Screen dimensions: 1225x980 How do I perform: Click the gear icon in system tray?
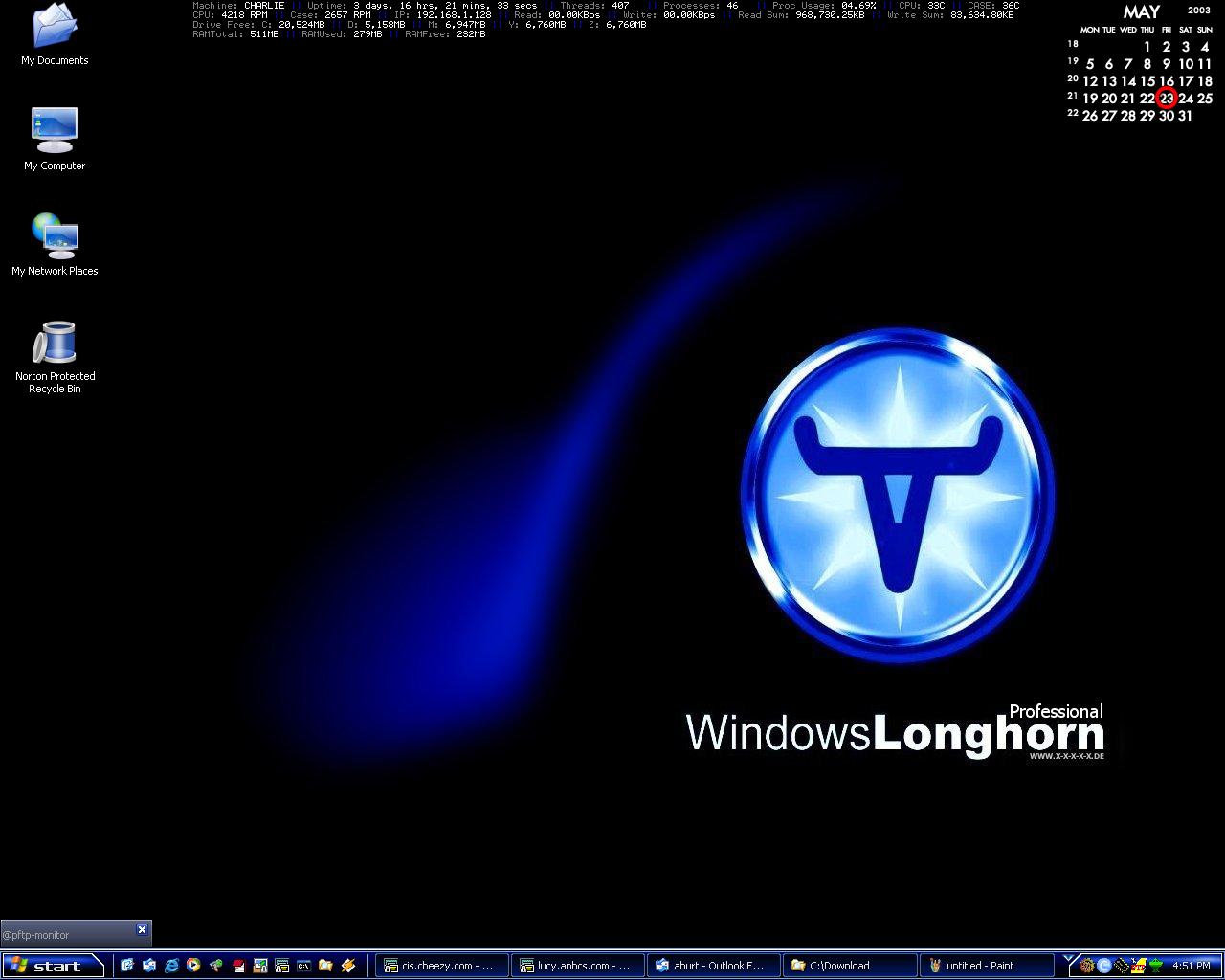(x=1086, y=966)
